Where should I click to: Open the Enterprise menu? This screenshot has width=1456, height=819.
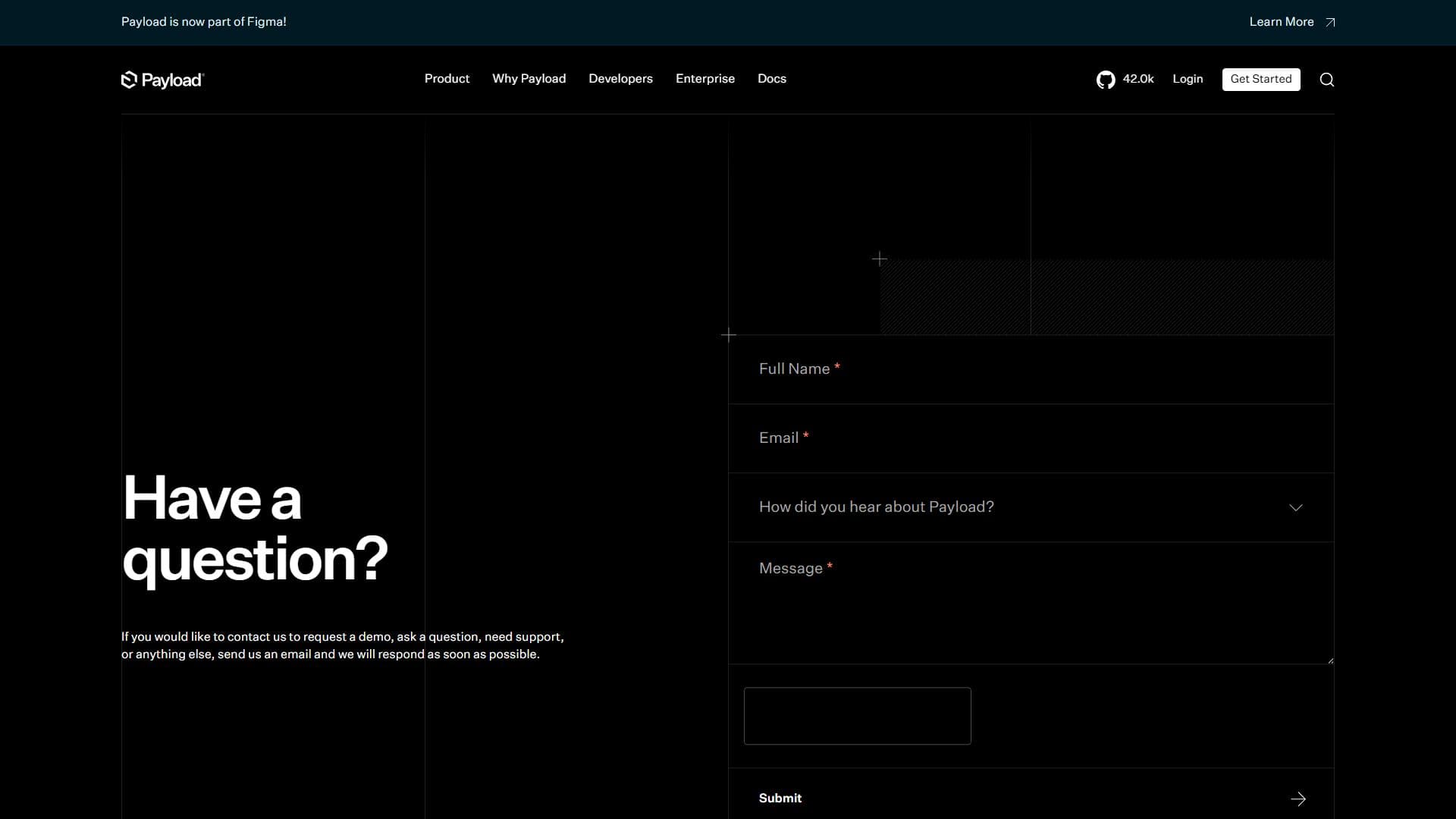(x=704, y=79)
